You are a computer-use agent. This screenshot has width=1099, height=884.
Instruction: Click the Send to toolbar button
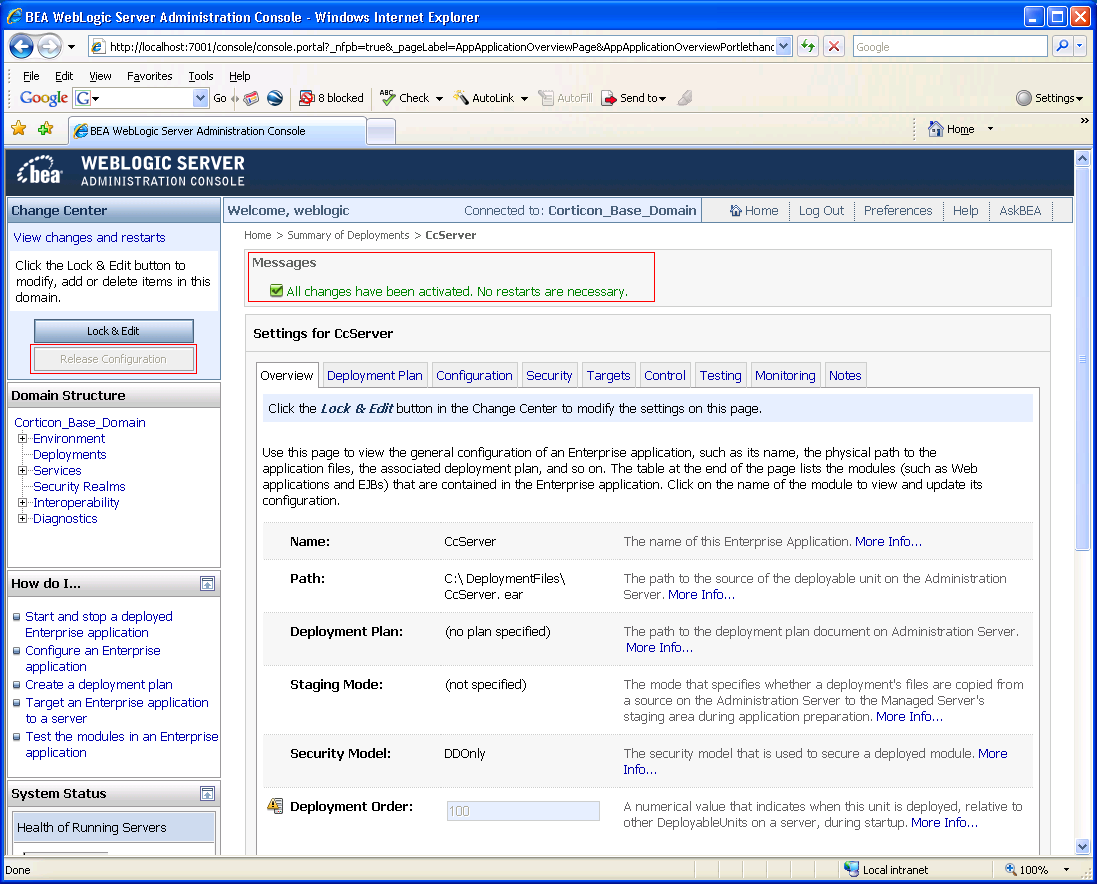coord(634,98)
